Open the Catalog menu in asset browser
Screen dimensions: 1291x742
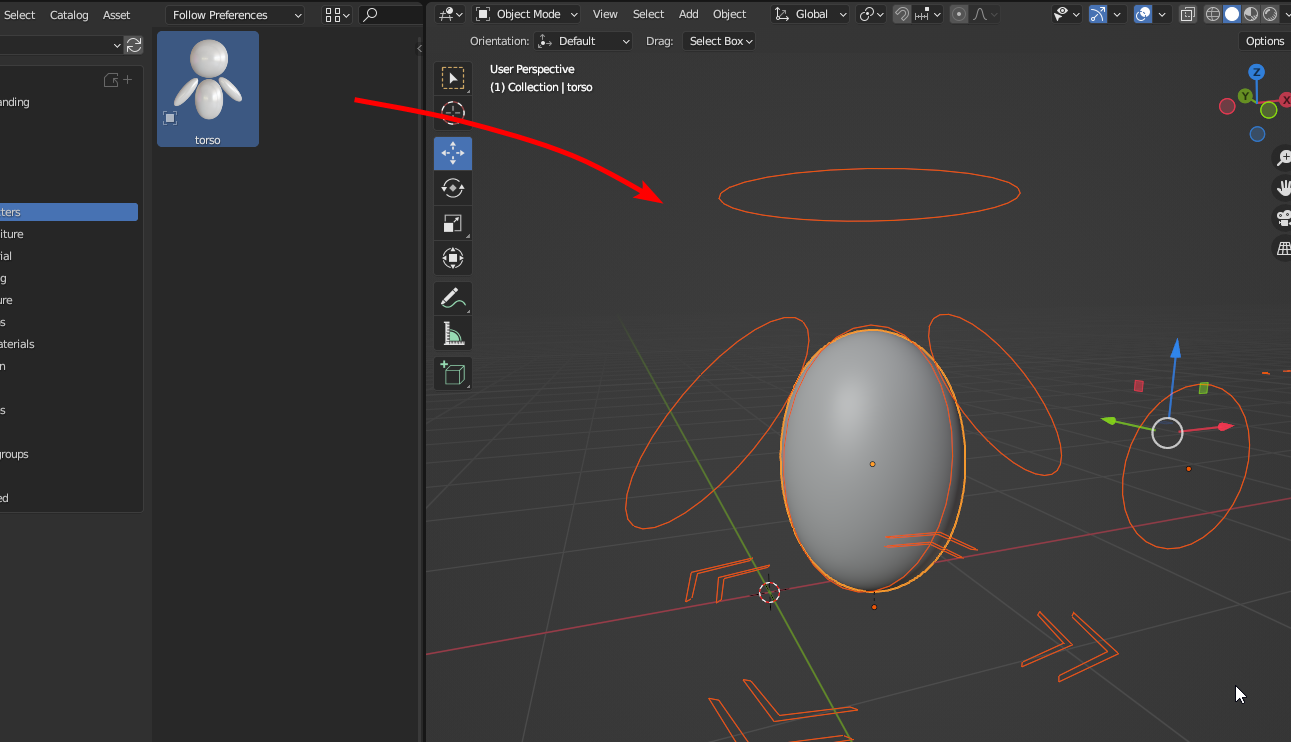tap(69, 15)
